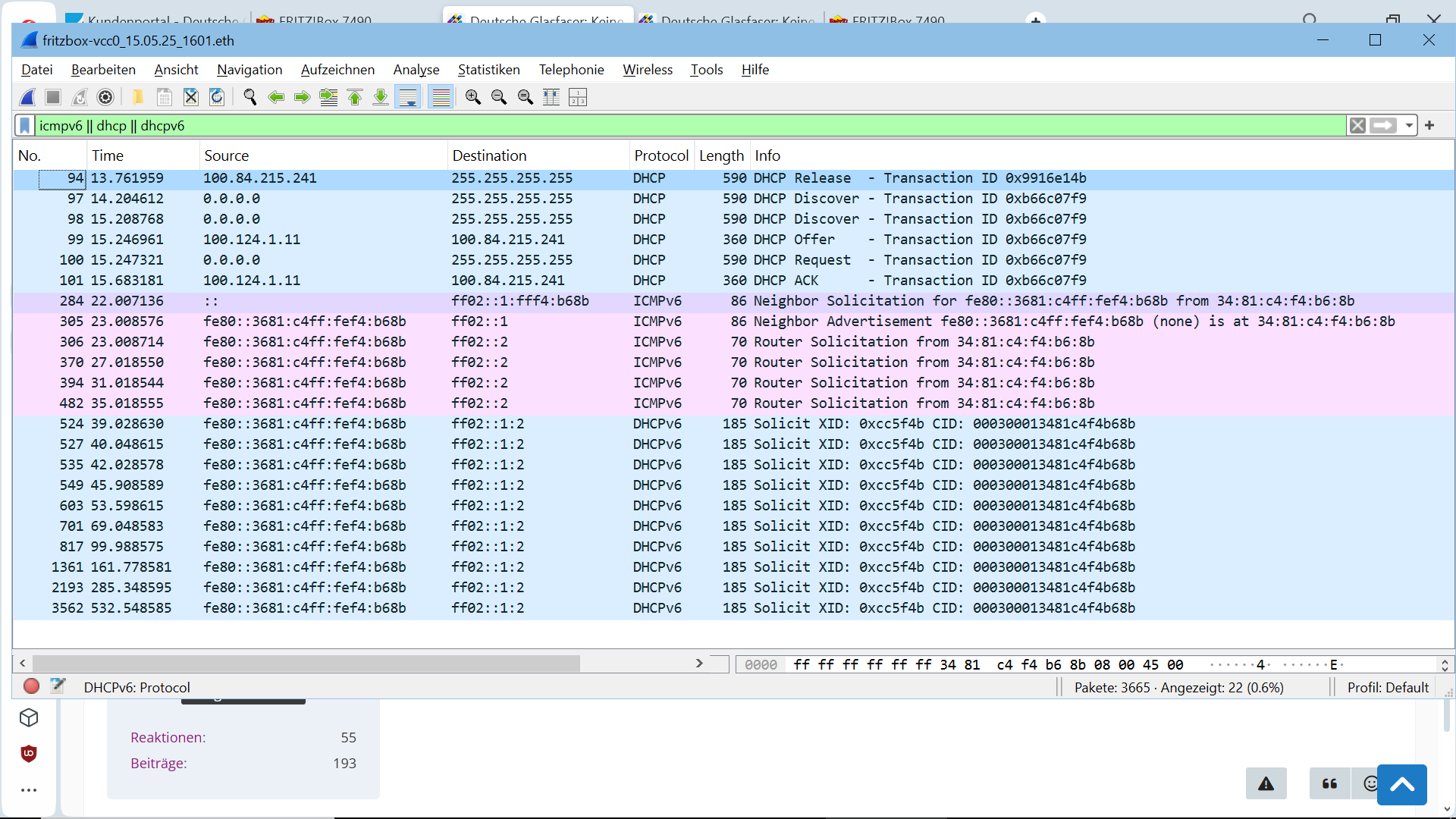Open the Bearbeiten menu
This screenshot has width=1456, height=819.
click(x=103, y=70)
